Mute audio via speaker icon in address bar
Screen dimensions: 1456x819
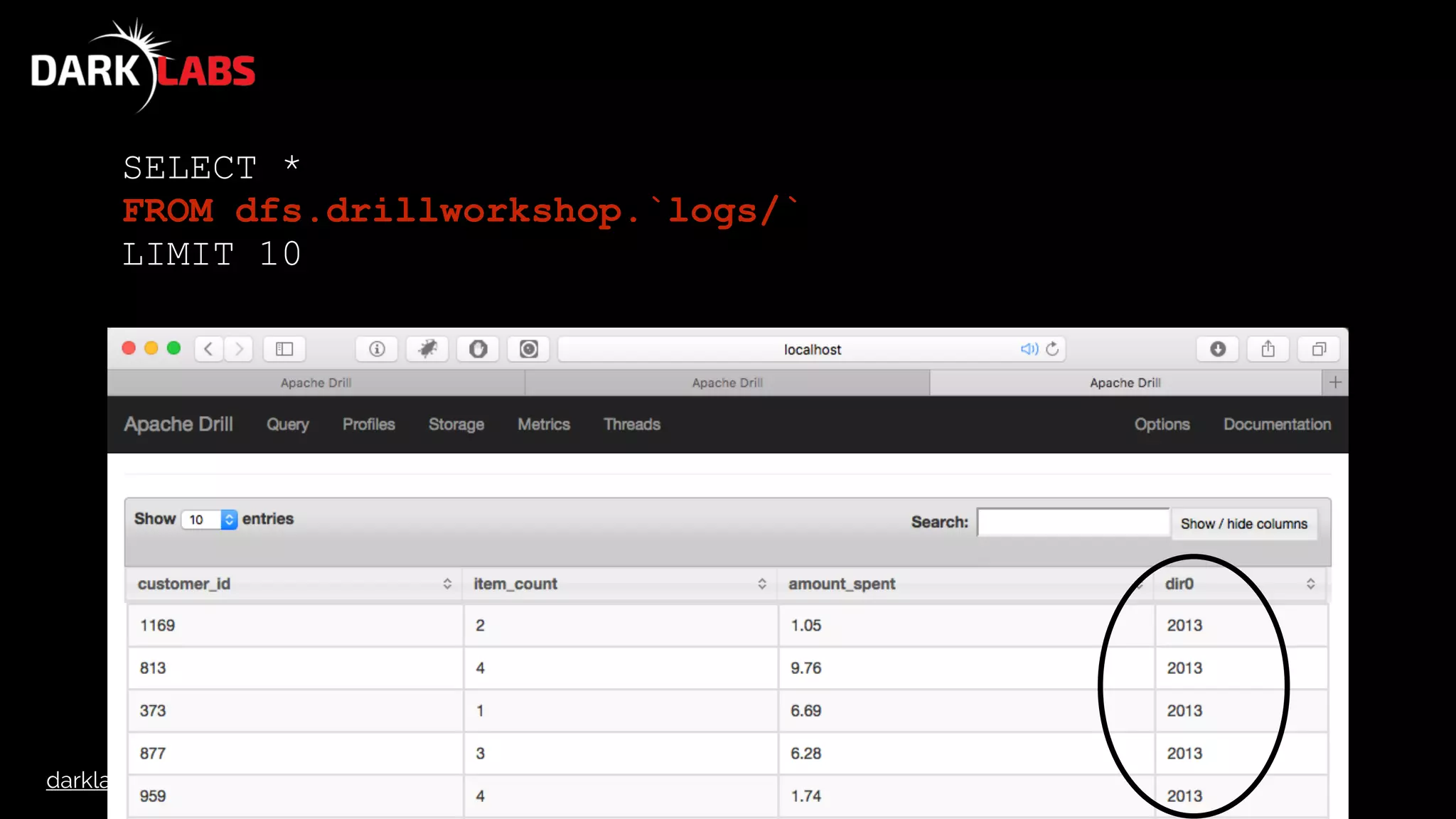1029,348
